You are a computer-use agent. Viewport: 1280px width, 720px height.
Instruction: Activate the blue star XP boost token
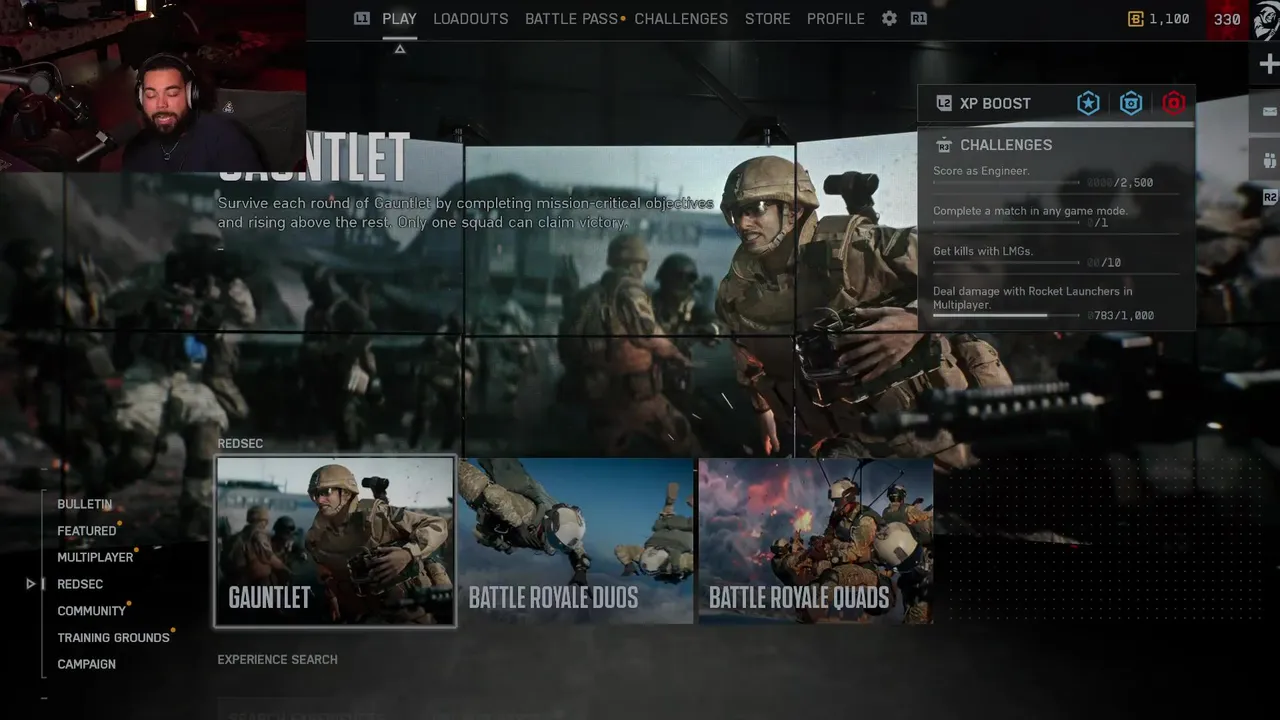1088,103
